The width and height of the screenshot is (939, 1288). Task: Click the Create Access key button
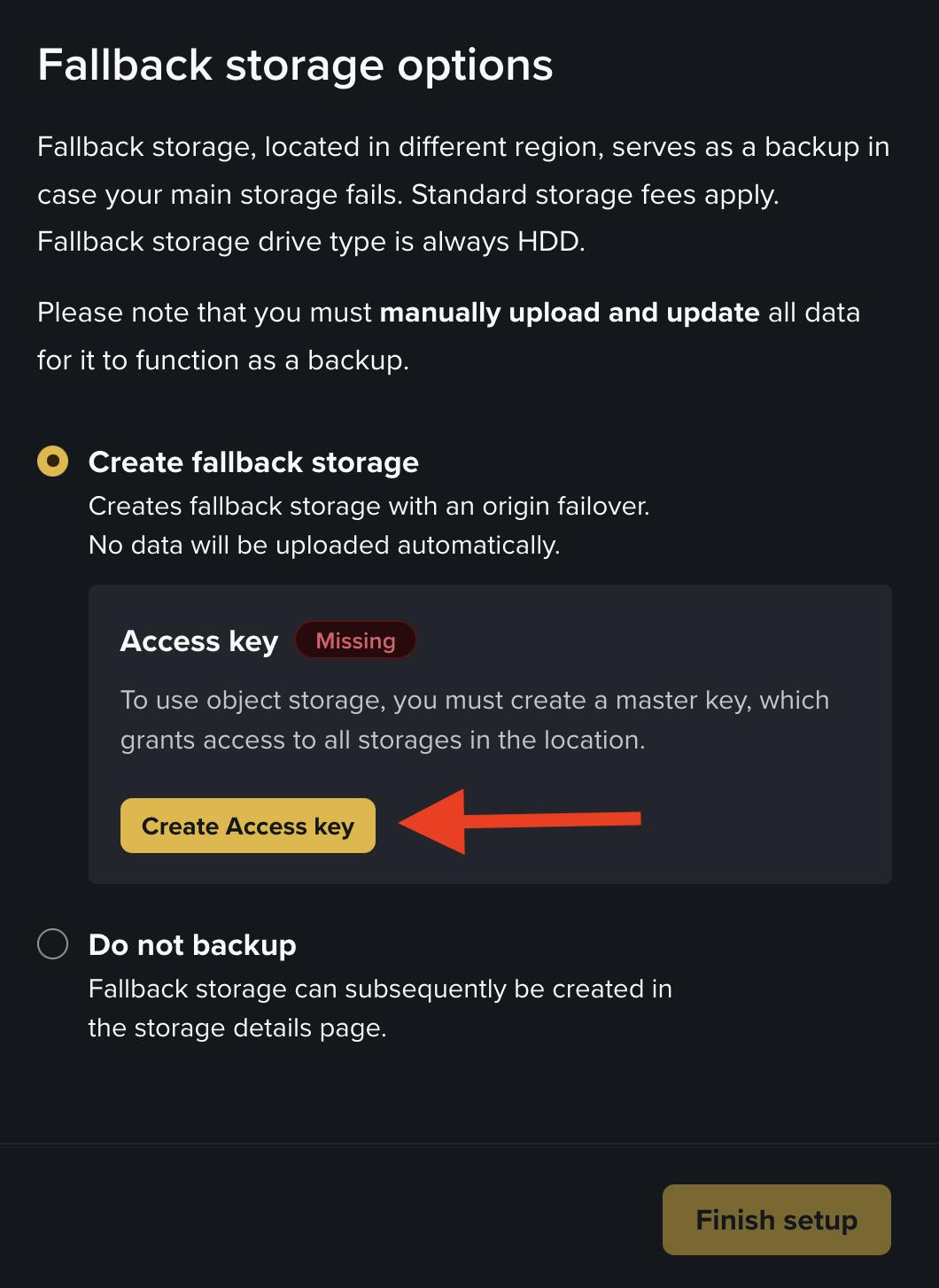pyautogui.click(x=248, y=826)
